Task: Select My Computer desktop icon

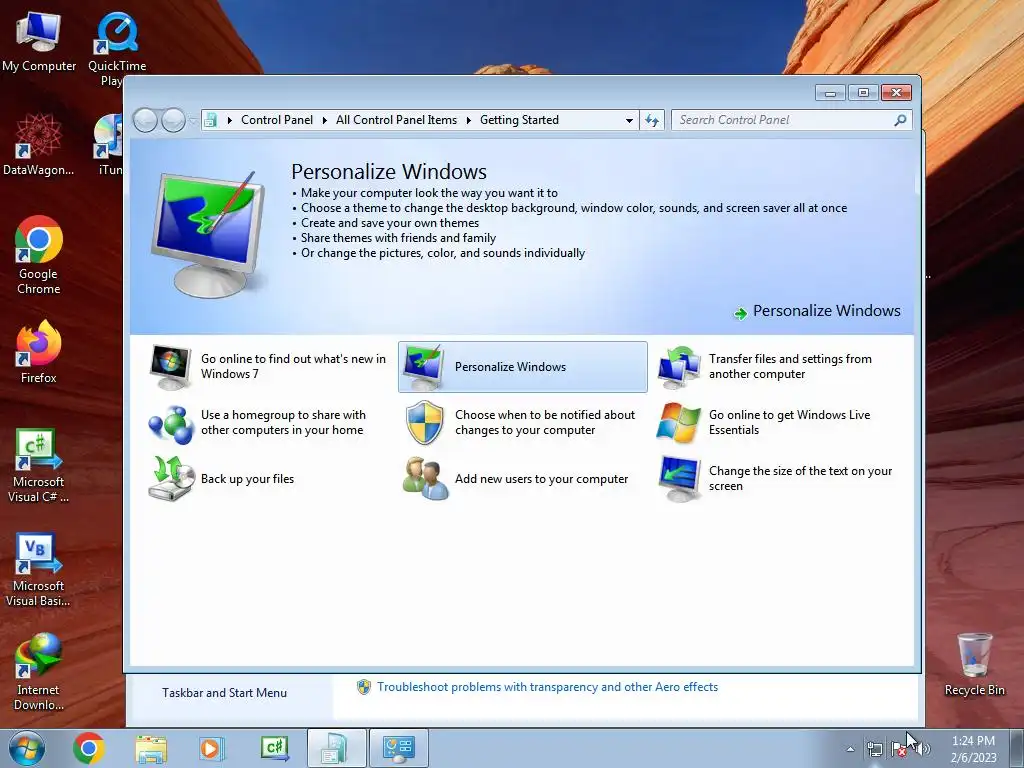Action: [x=39, y=40]
